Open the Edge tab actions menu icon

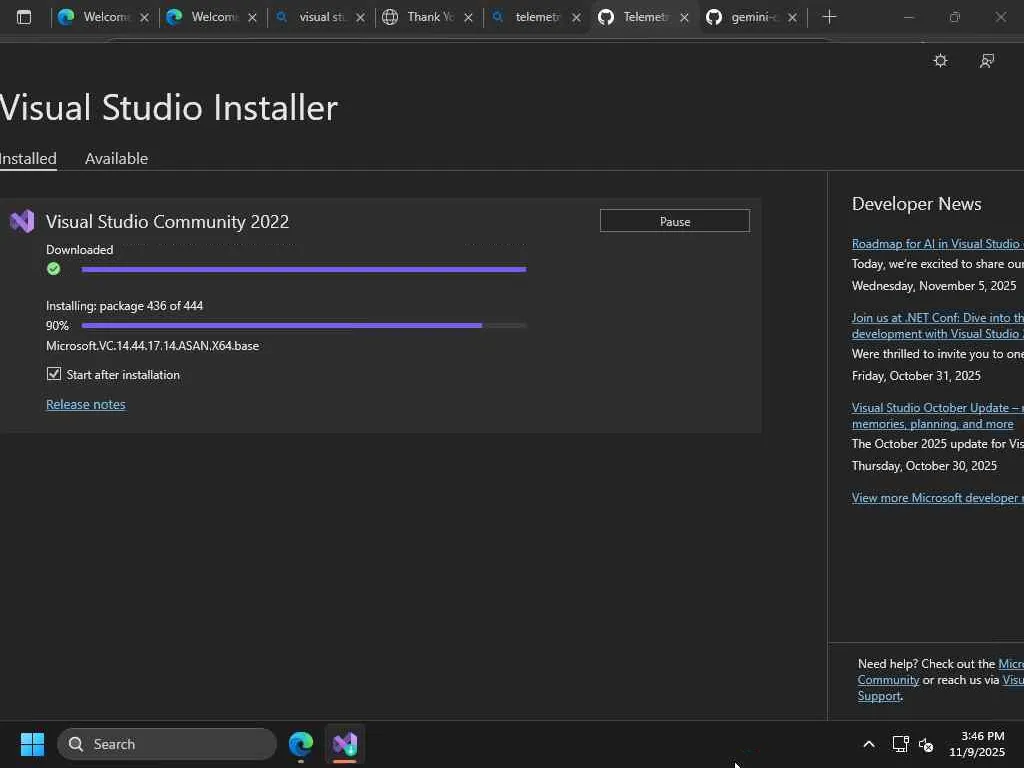pyautogui.click(x=24, y=17)
